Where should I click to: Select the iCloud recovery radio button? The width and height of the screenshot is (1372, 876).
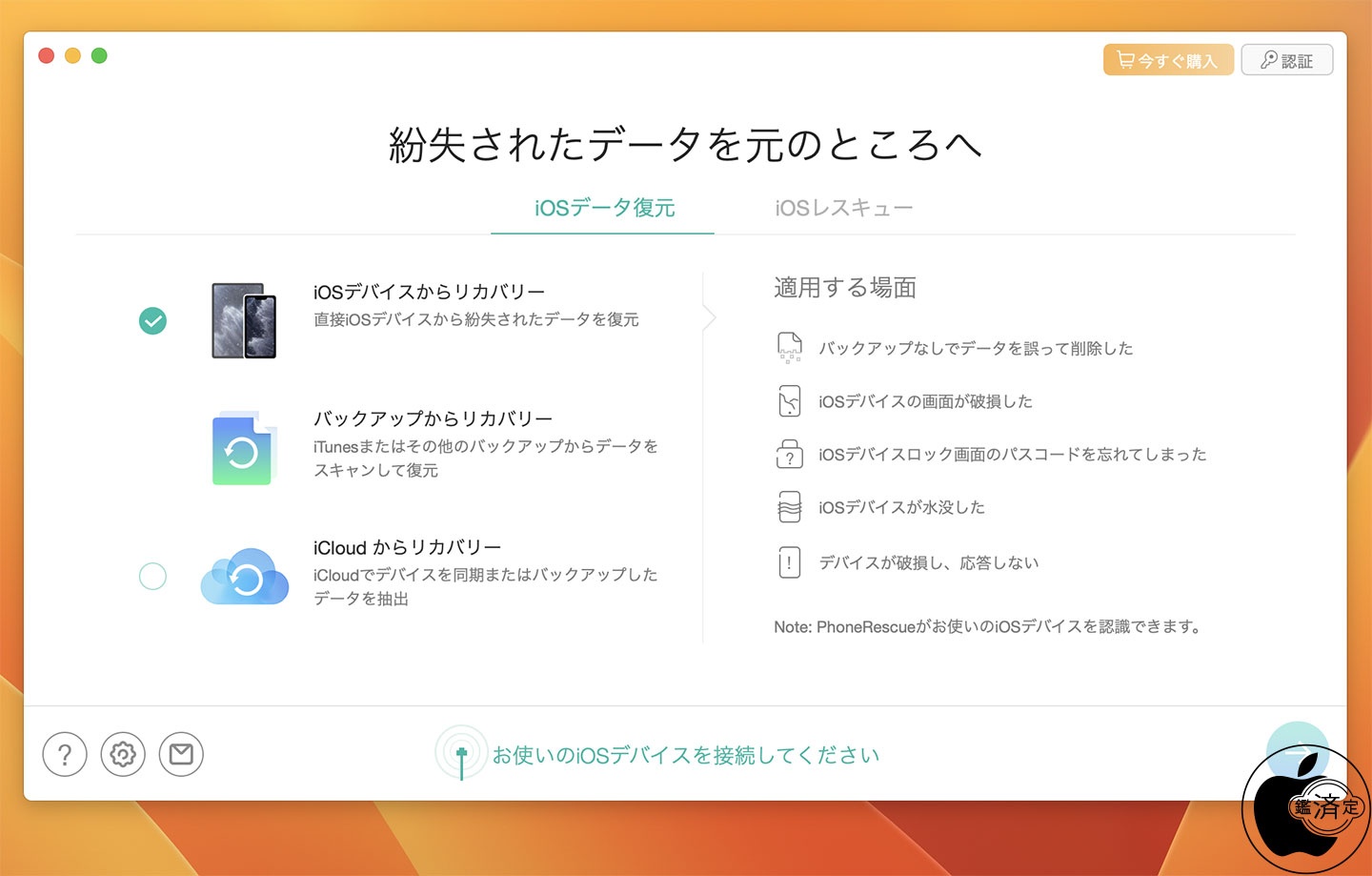(x=152, y=577)
